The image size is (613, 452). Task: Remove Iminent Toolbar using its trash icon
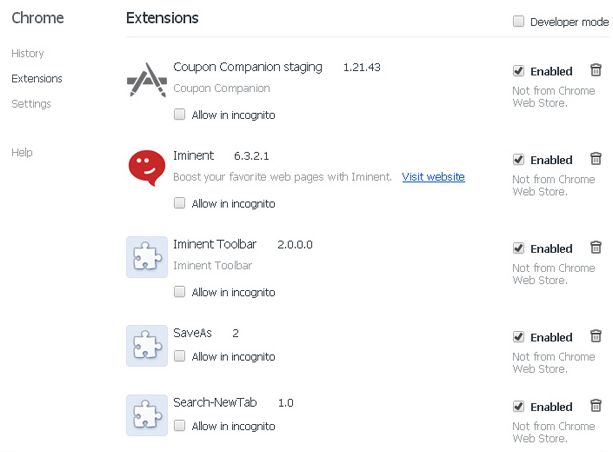point(596,248)
